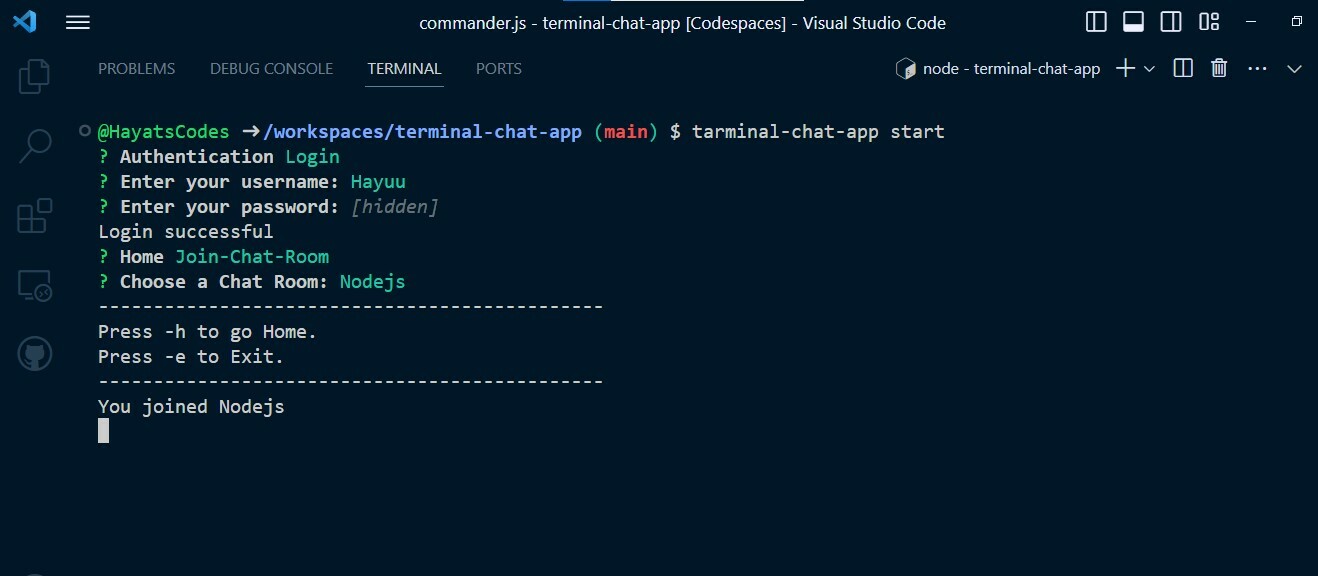1318x576 pixels.
Task: Open the Remote Explorer icon
Action: [x=35, y=285]
